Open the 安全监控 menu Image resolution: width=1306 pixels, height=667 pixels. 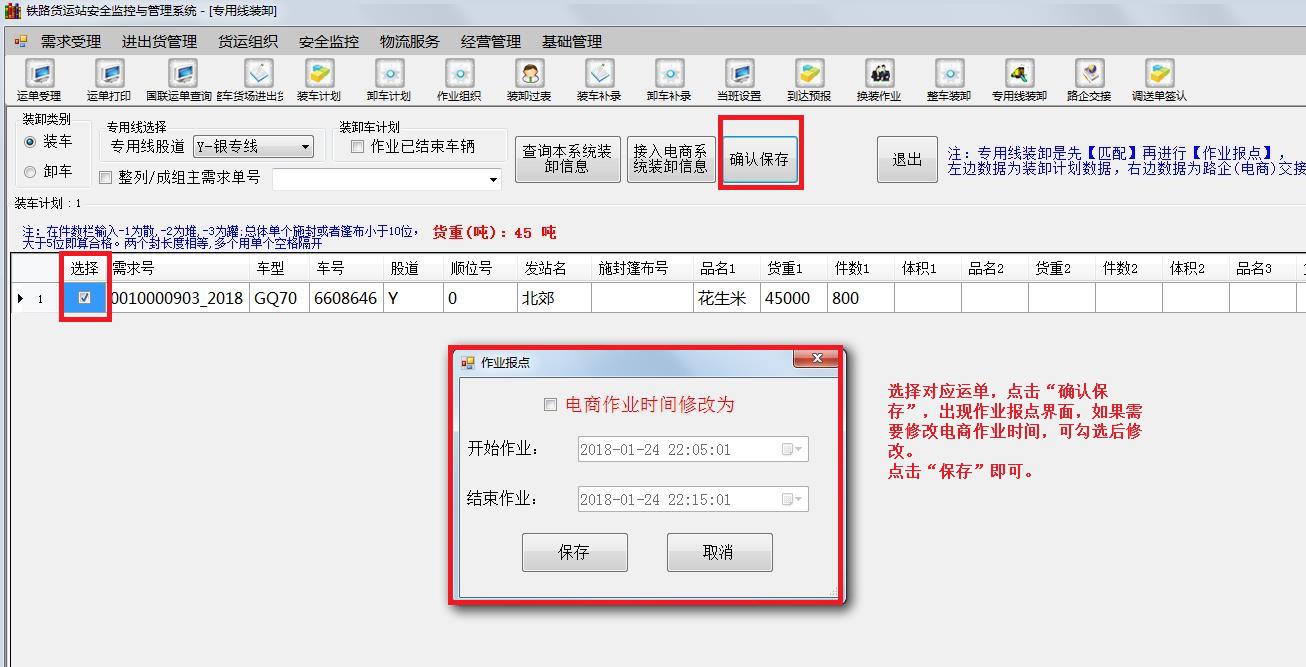pos(328,42)
